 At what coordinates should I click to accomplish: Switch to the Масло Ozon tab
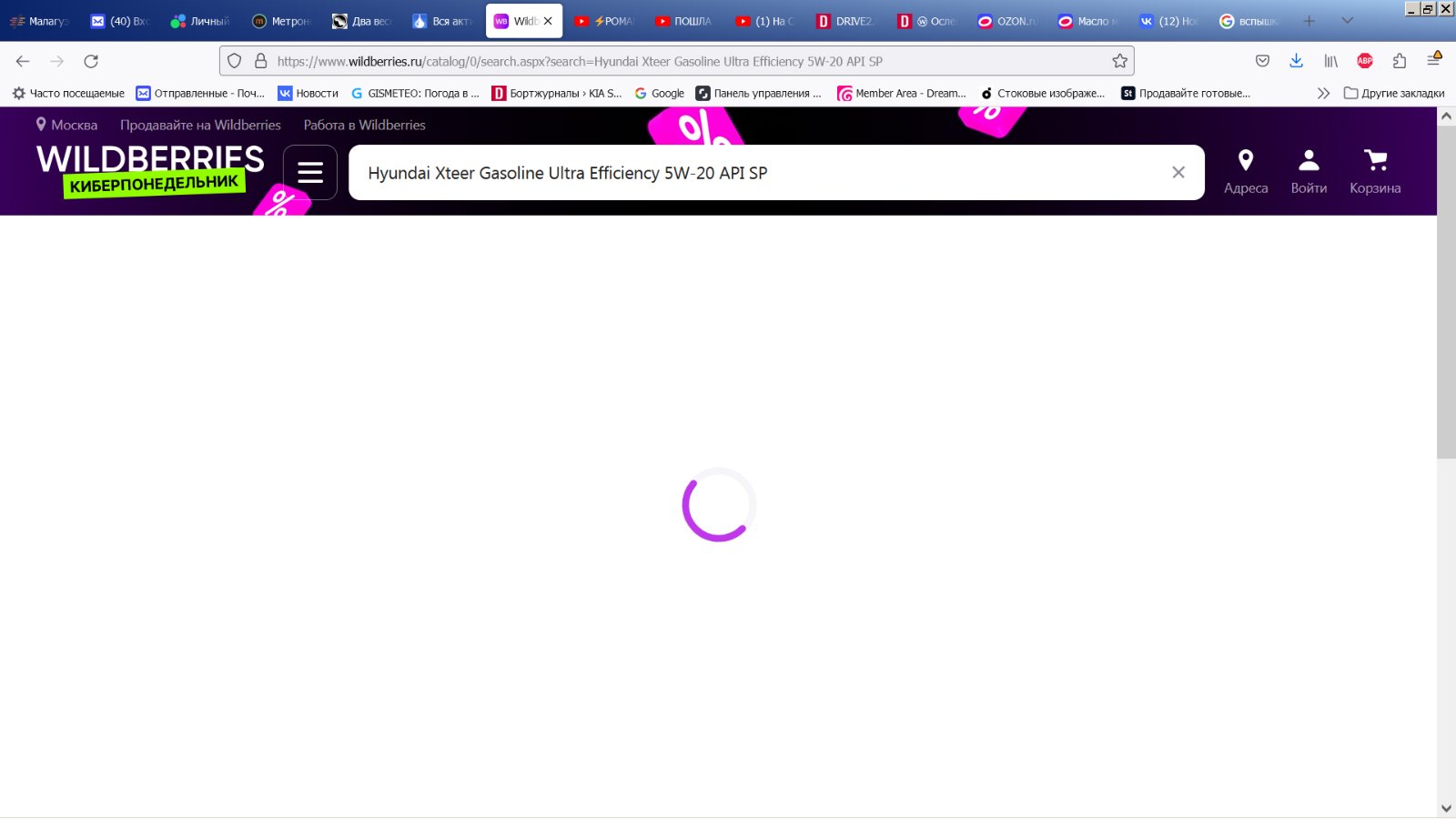[1087, 21]
